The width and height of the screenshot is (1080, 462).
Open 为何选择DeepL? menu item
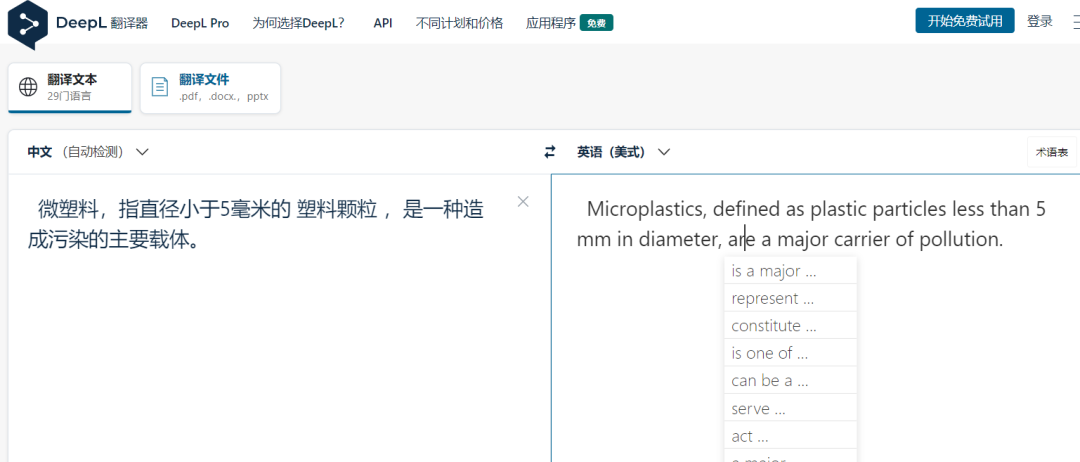pyautogui.click(x=298, y=23)
